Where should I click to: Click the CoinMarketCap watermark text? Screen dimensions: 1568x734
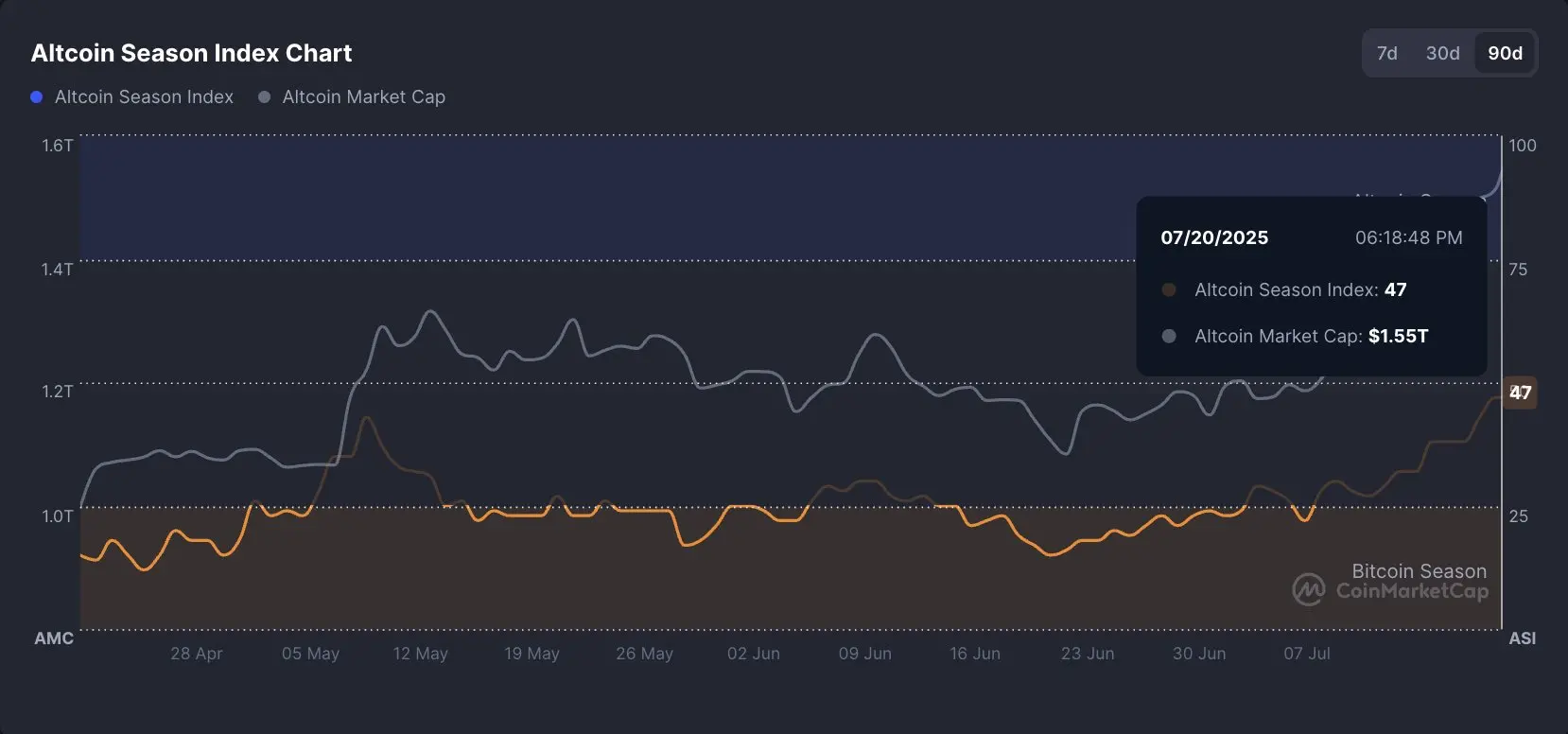tap(1412, 591)
